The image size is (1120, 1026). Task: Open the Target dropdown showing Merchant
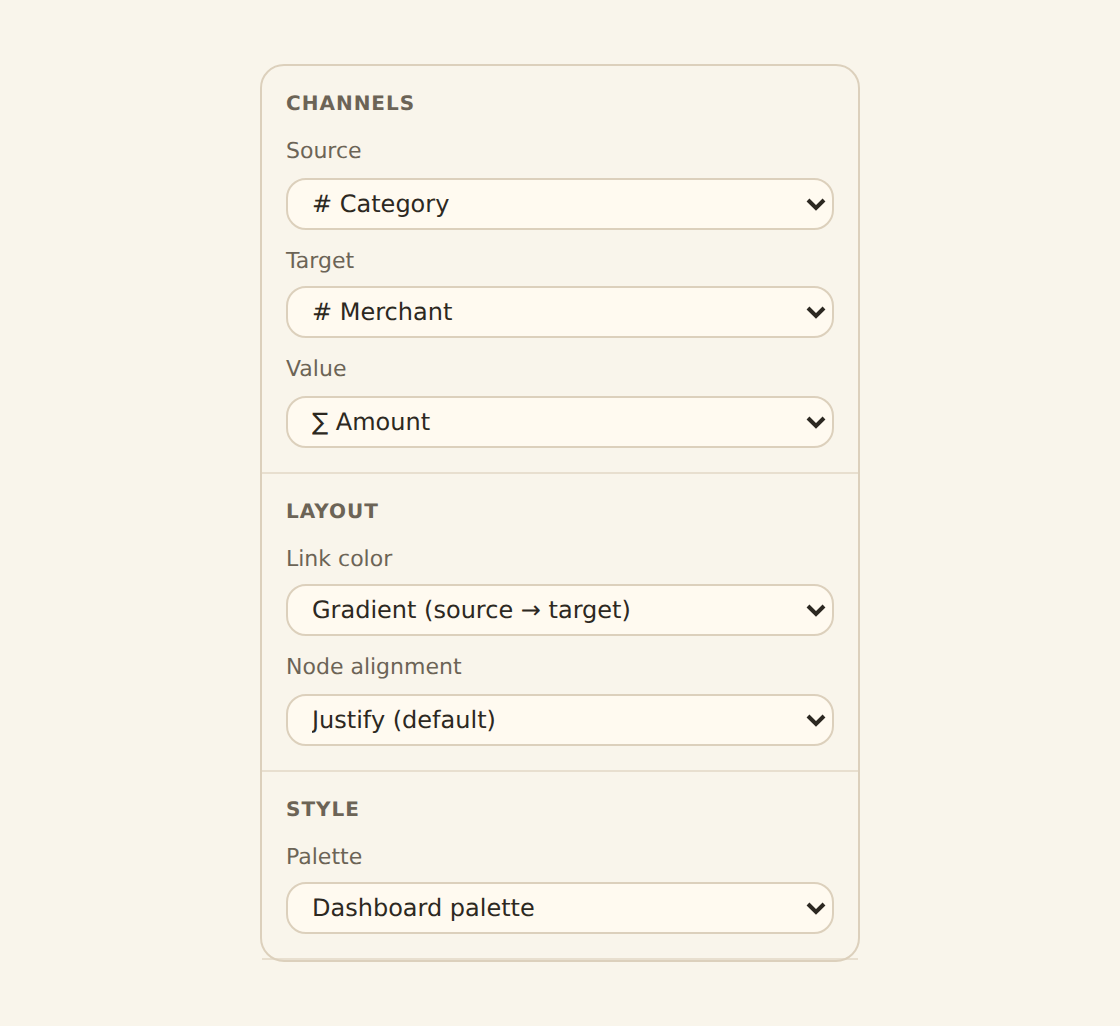[x=559, y=312]
